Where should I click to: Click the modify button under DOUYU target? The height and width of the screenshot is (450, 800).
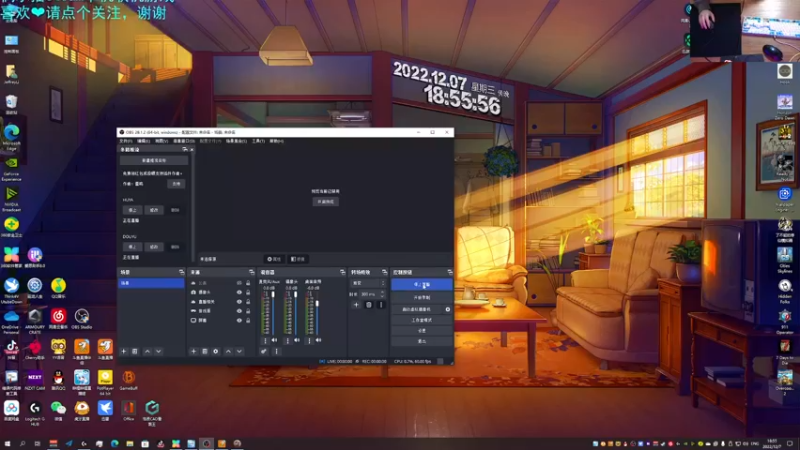click(x=154, y=246)
